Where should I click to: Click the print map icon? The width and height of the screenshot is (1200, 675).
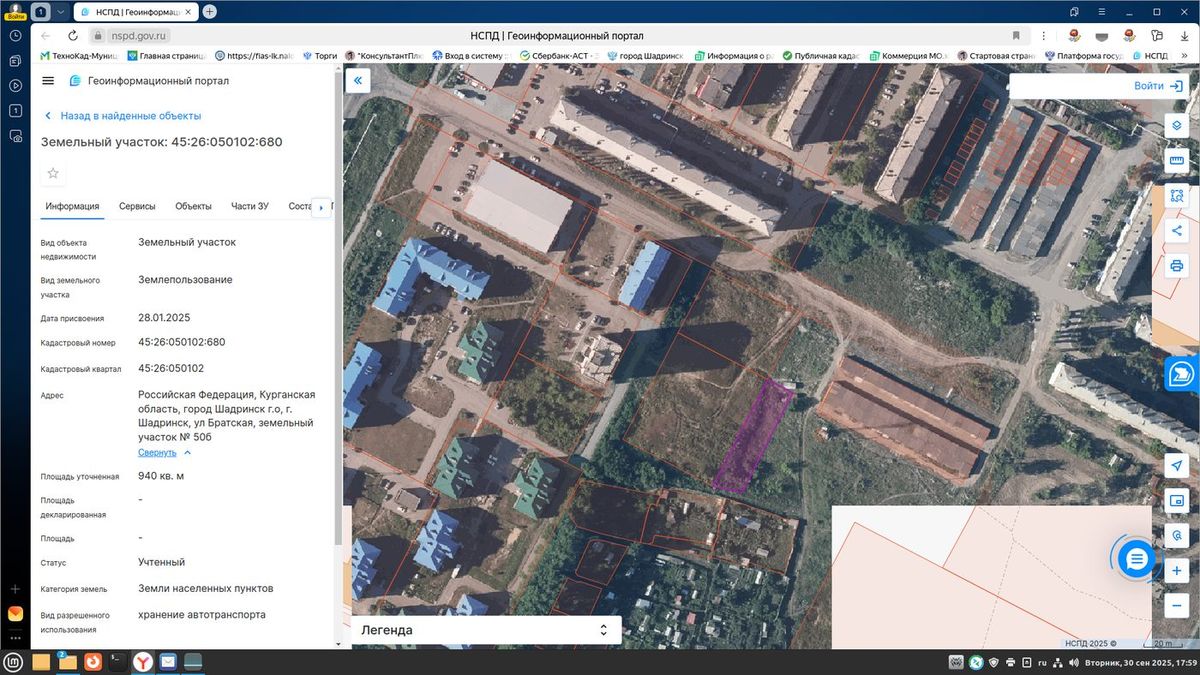point(1177,265)
